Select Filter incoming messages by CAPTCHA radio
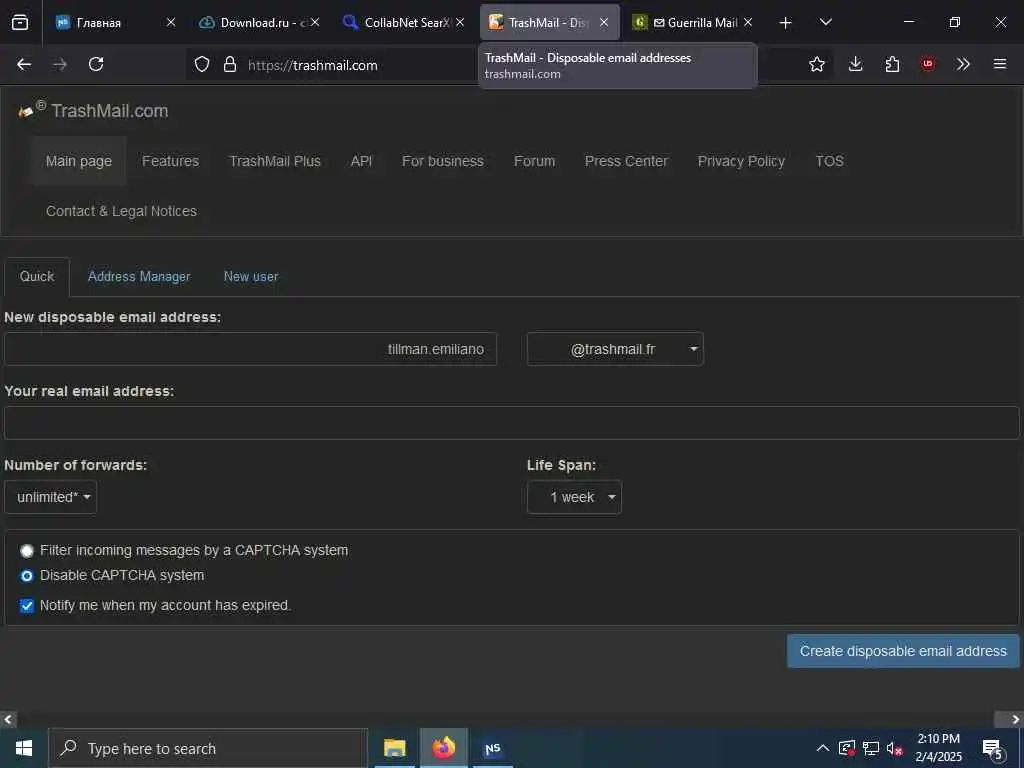The height and width of the screenshot is (768, 1024). [x=27, y=551]
